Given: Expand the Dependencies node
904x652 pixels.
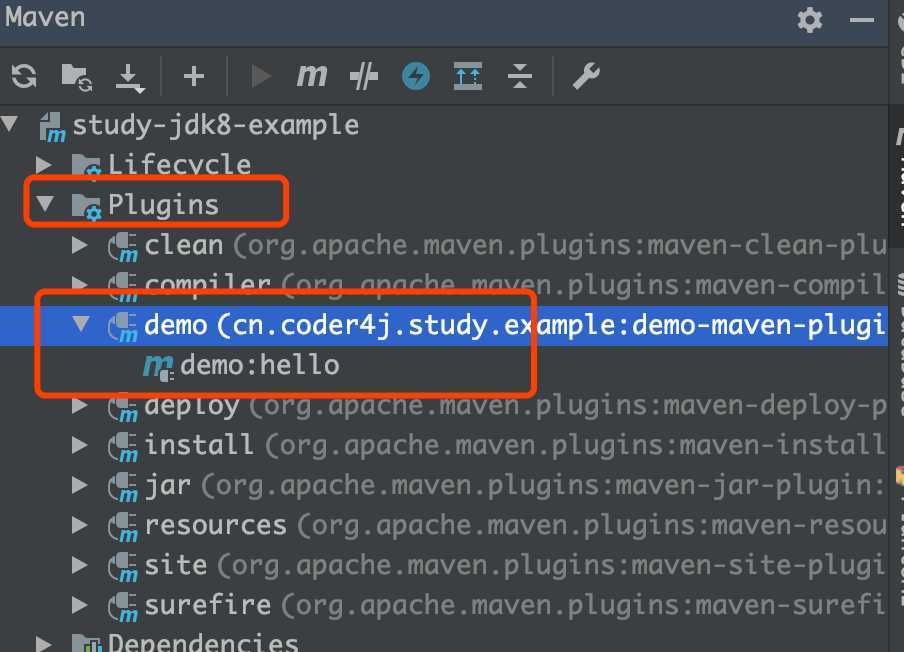Looking at the screenshot, I should pos(44,643).
